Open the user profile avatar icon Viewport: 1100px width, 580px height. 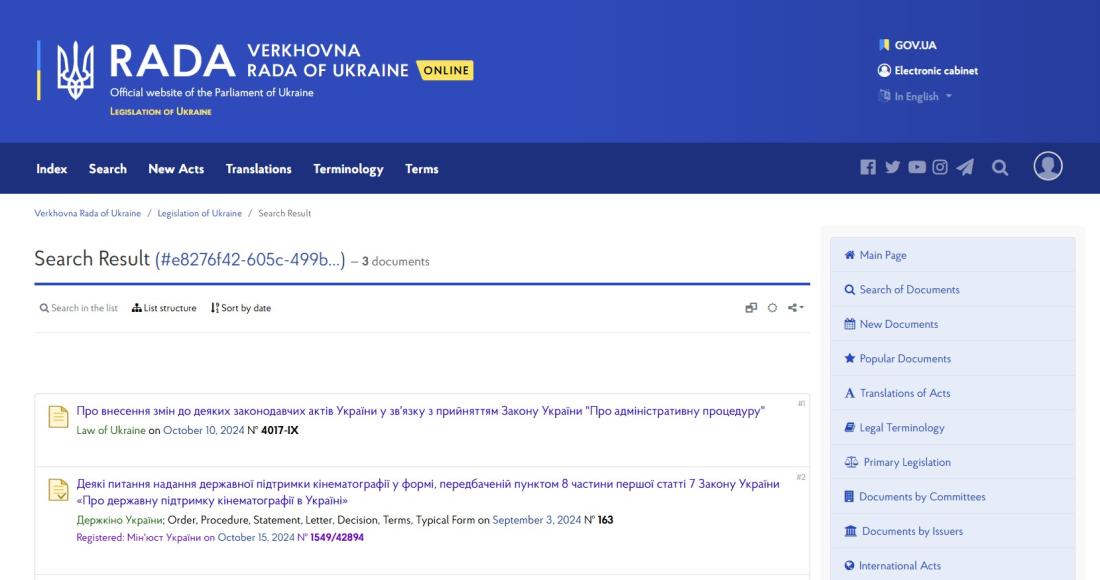tap(1047, 167)
